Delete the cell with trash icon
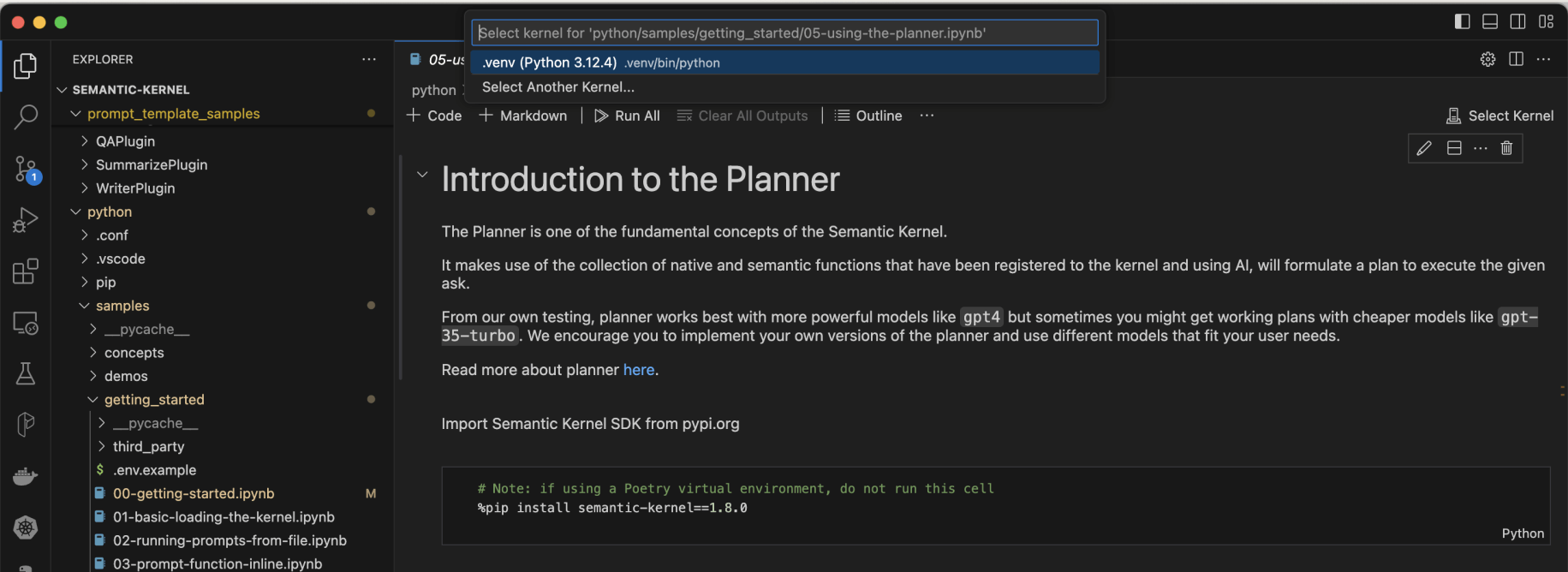This screenshot has height=572, width=1568. tap(1506, 148)
